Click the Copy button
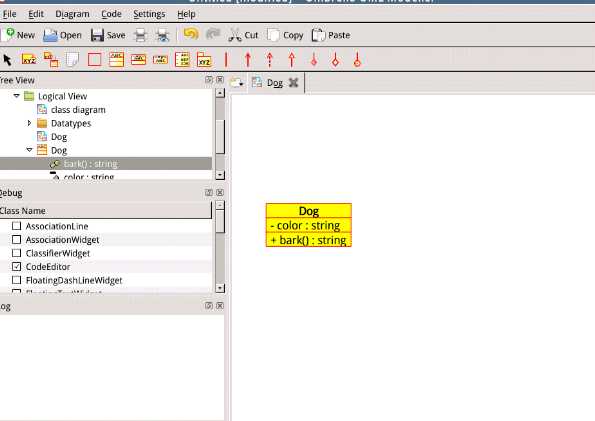595x421 pixels. (285, 35)
